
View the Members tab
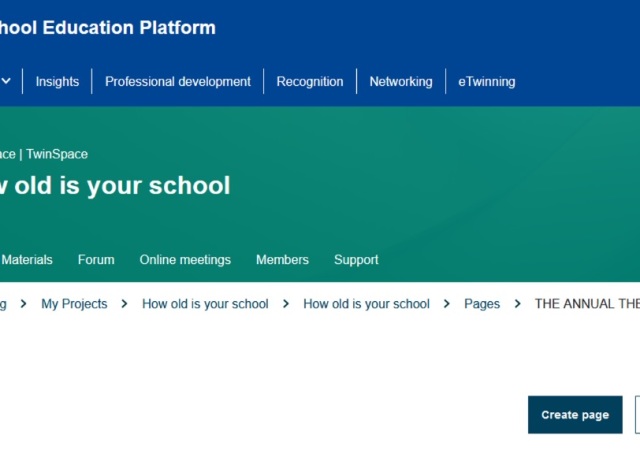pyautogui.click(x=282, y=260)
